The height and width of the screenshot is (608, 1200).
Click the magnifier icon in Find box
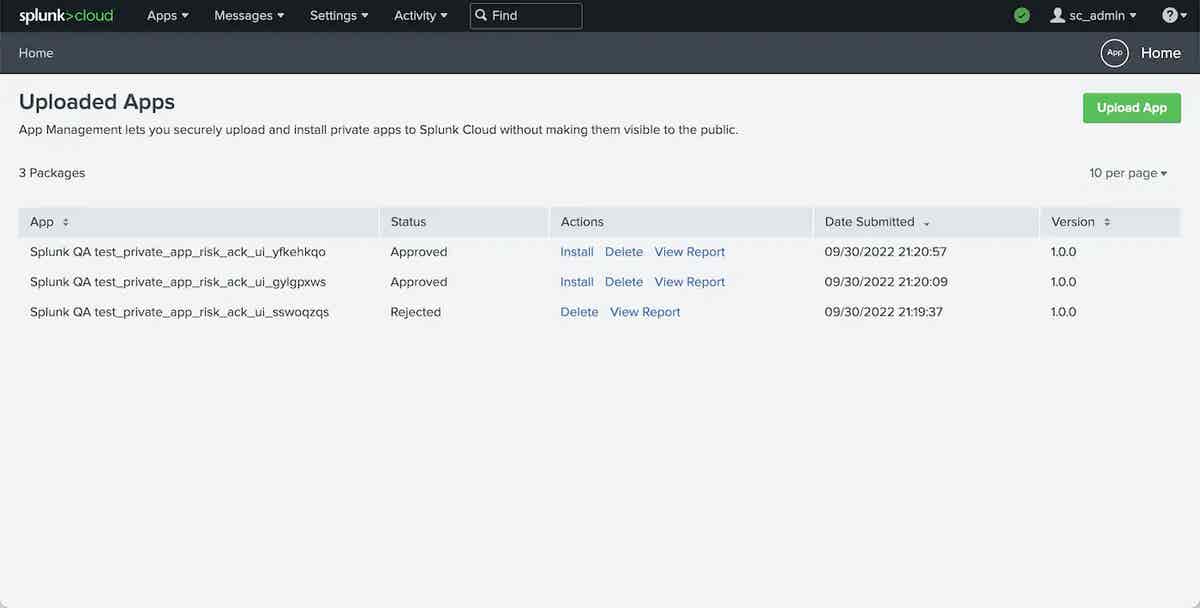pos(481,15)
